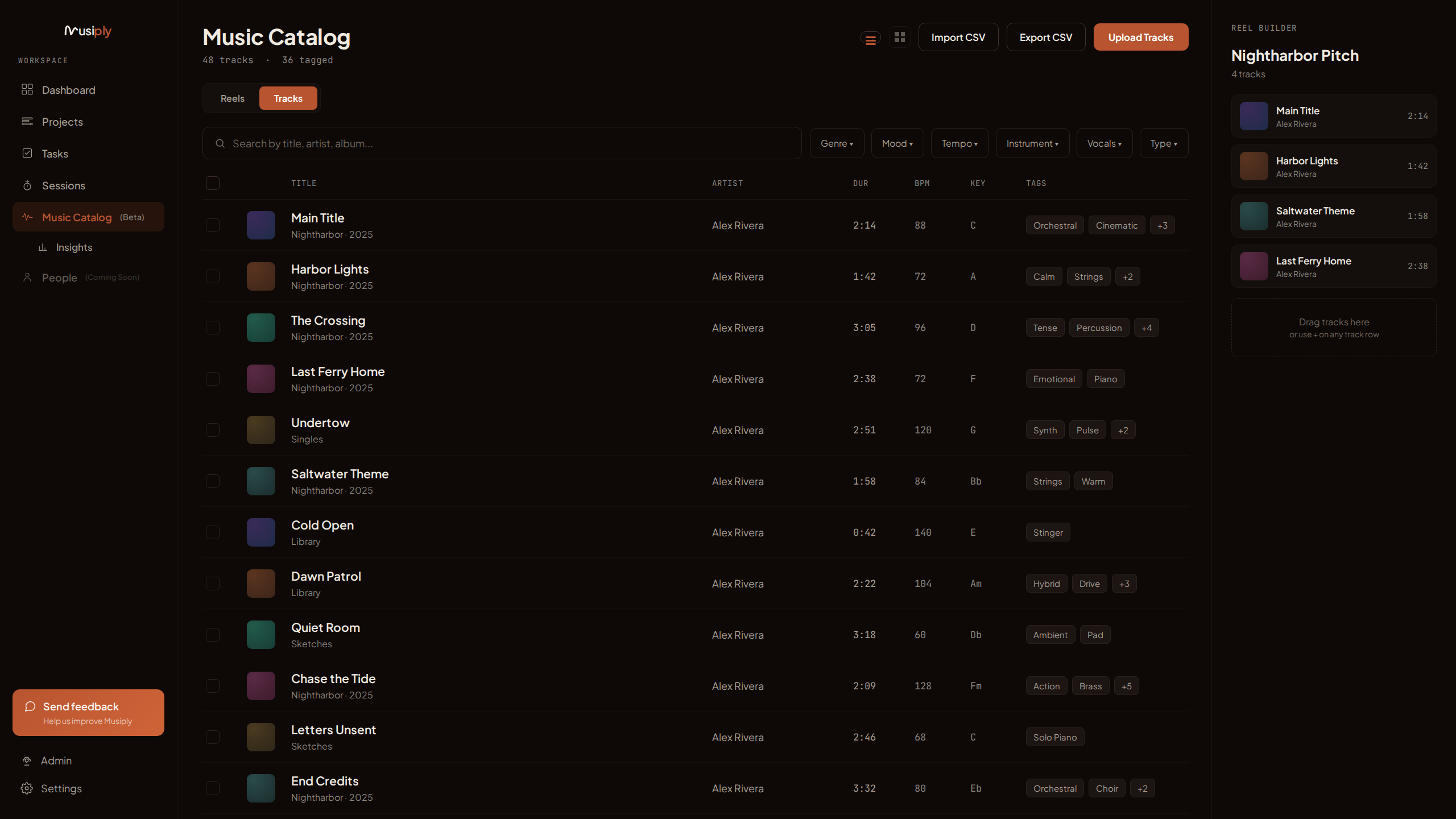Expand the +4 tags on The Crossing
The image size is (1456, 819).
[x=1147, y=328]
